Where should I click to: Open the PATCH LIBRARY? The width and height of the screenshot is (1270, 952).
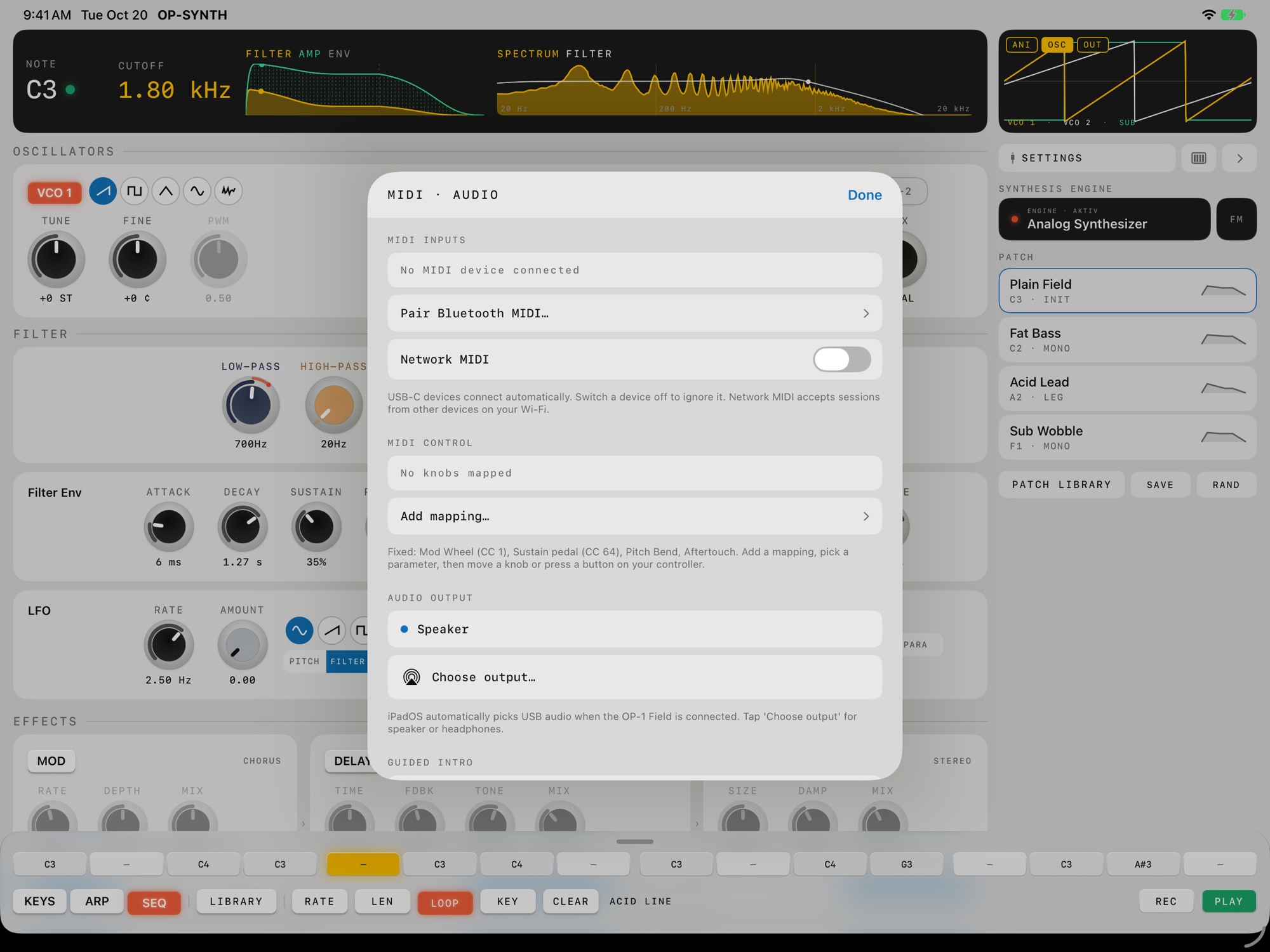pyautogui.click(x=1061, y=485)
